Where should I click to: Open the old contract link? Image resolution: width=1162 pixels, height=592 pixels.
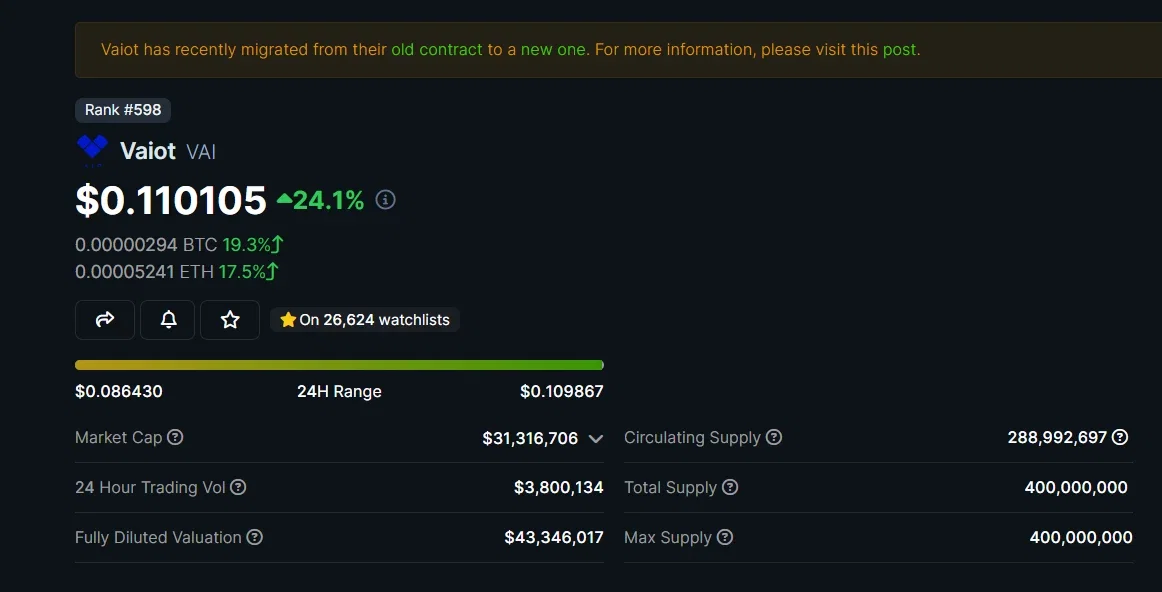[x=436, y=50]
